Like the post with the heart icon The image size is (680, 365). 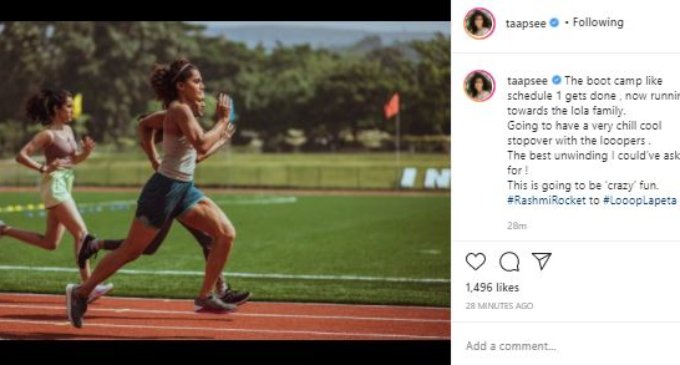tap(475, 261)
